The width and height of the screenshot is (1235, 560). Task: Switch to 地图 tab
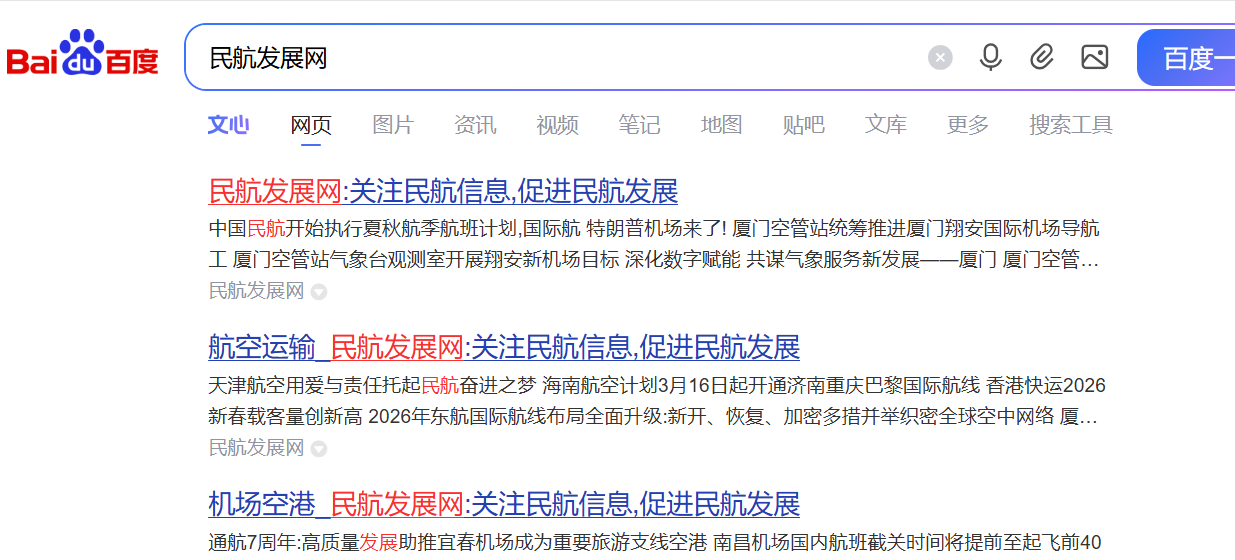[x=721, y=125]
